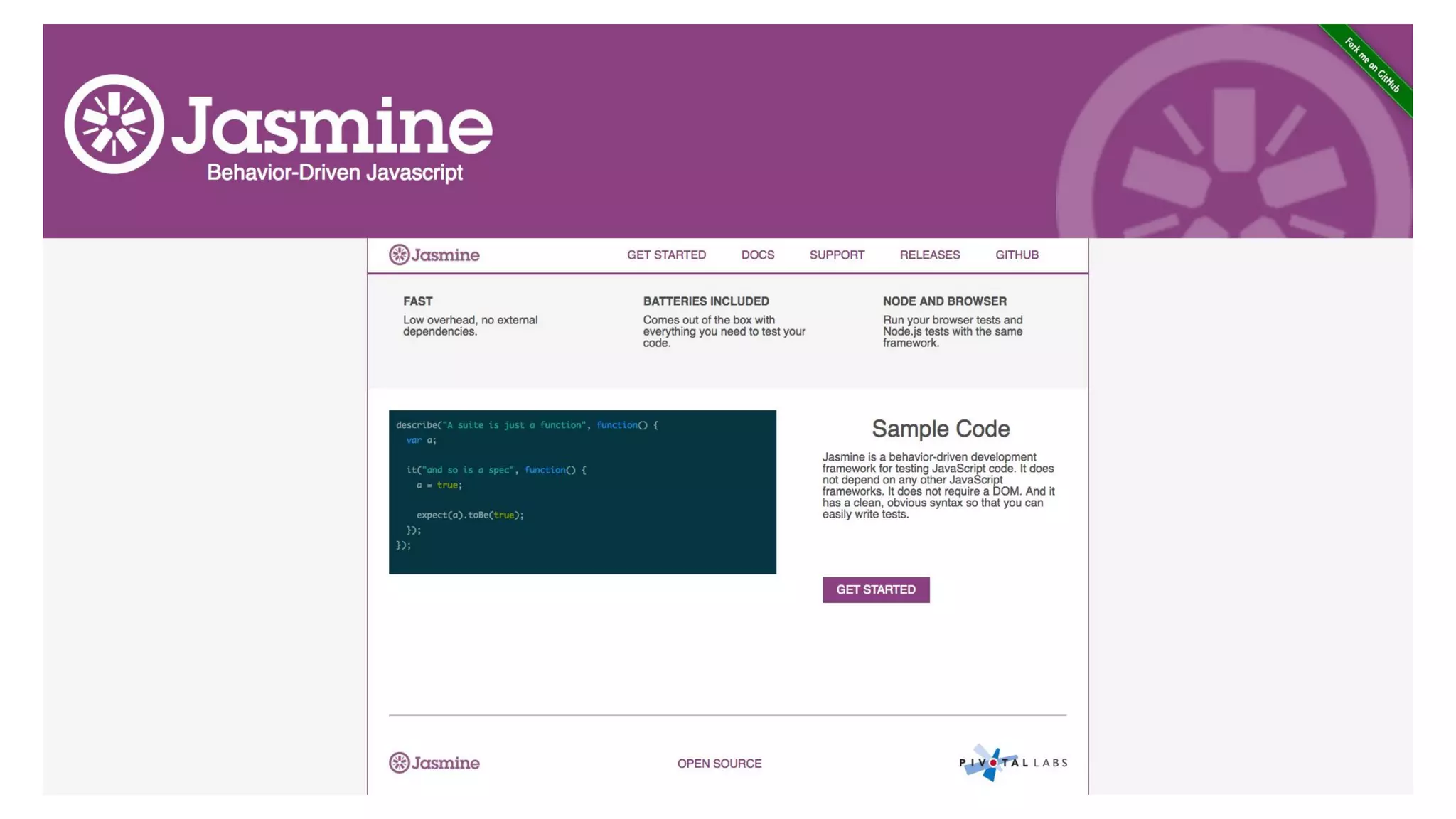Click the Fork me on GitHub ribbon

[x=1371, y=65]
